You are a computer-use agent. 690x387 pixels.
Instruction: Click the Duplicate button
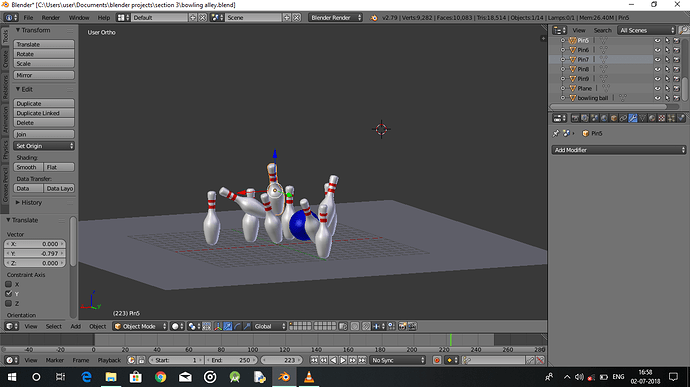[44, 103]
